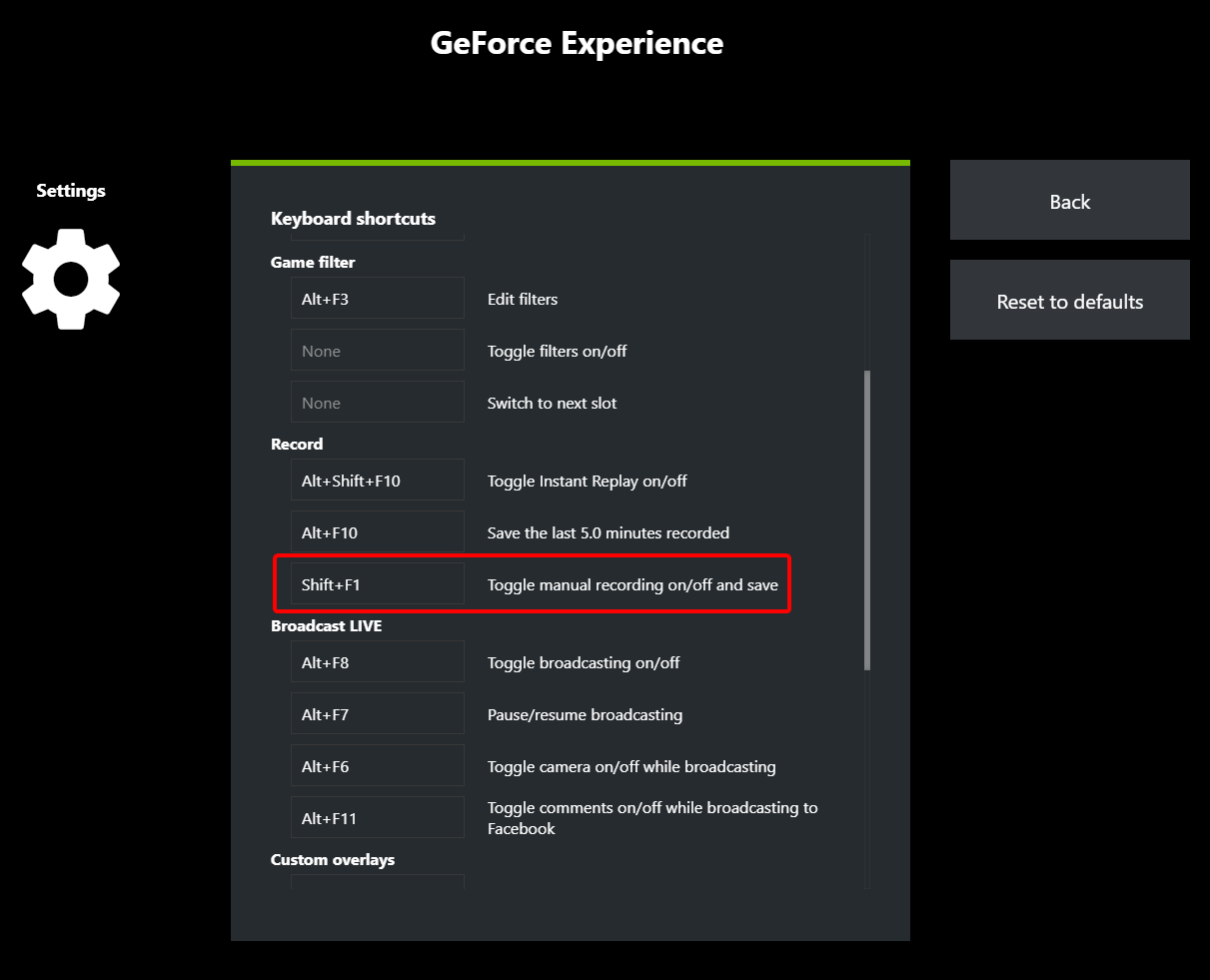Click 'Toggle broadcasting on/off' label
The image size is (1210, 980).
coord(584,662)
